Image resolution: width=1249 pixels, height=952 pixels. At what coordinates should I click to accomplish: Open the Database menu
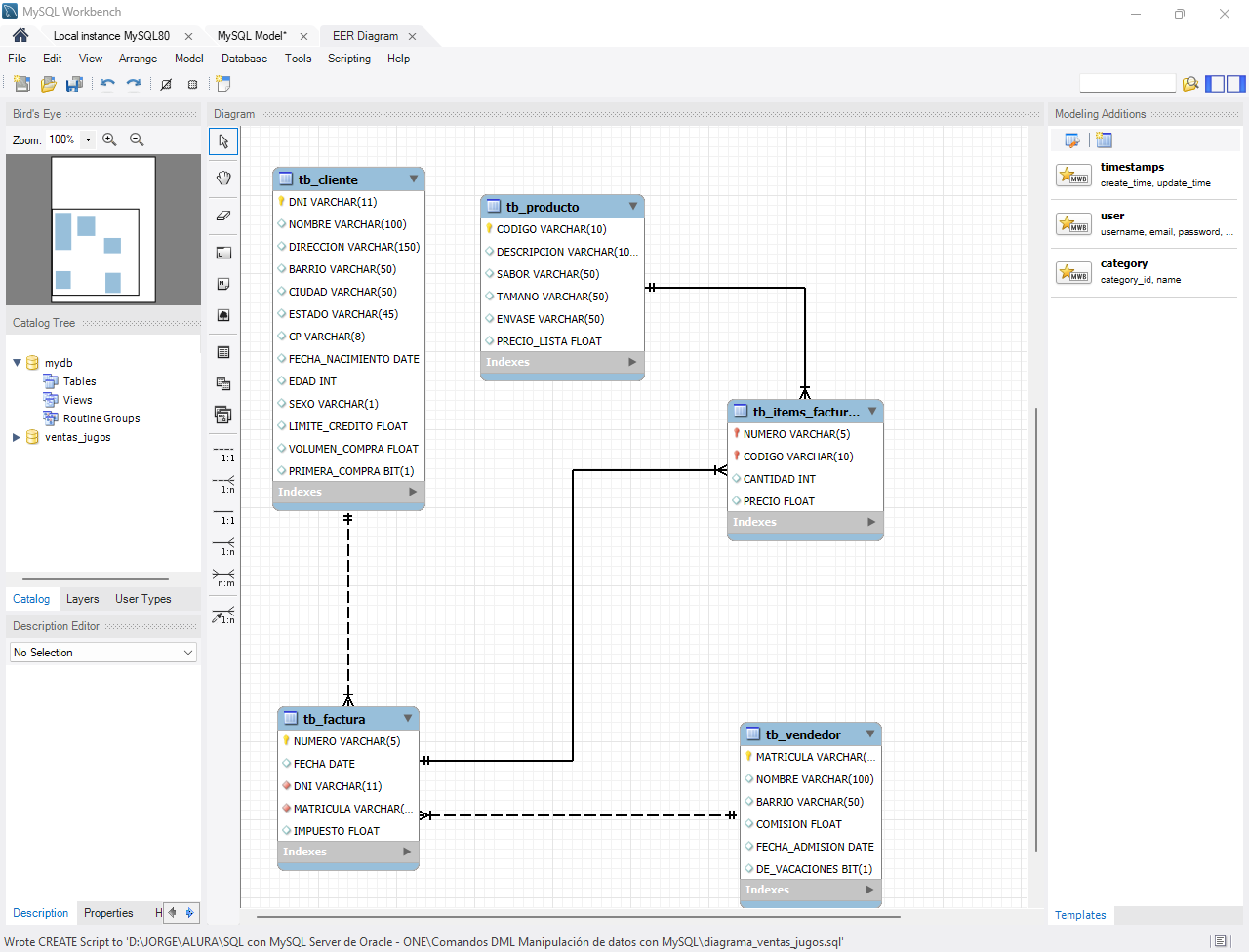click(244, 59)
